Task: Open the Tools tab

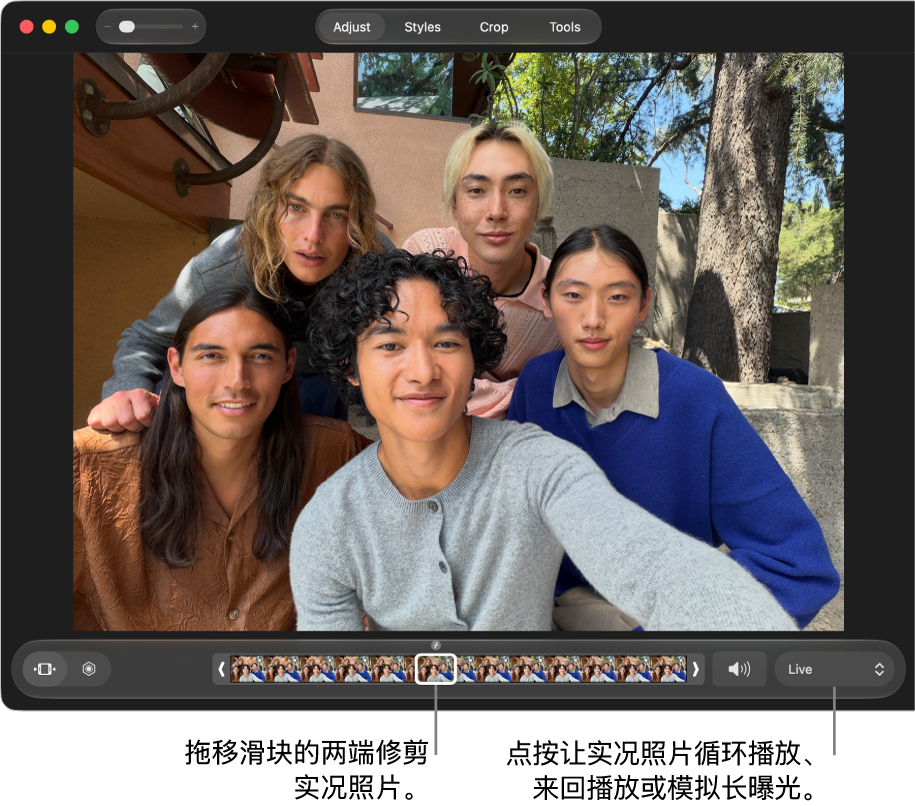Action: 565,27
